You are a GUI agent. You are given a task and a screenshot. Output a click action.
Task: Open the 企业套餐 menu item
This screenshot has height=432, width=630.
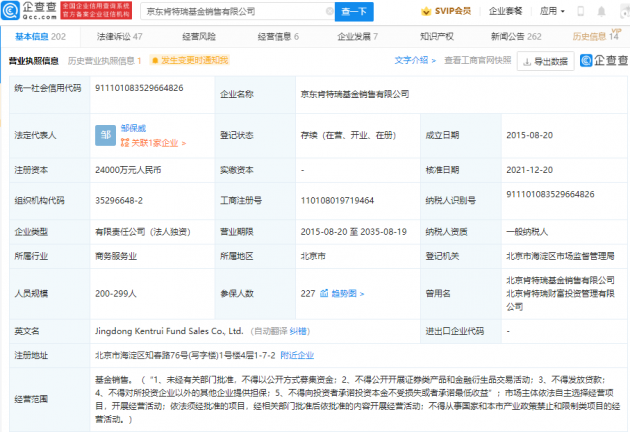click(x=505, y=11)
